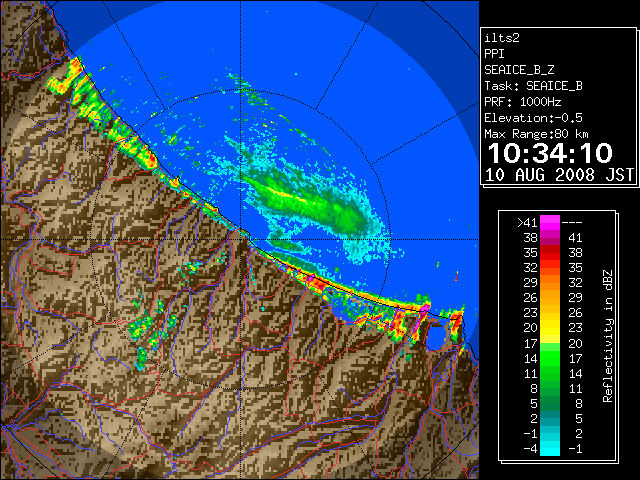Click the 'SEAICE_B_Z' product label
Image resolution: width=640 pixels, height=480 pixels.
(519, 70)
